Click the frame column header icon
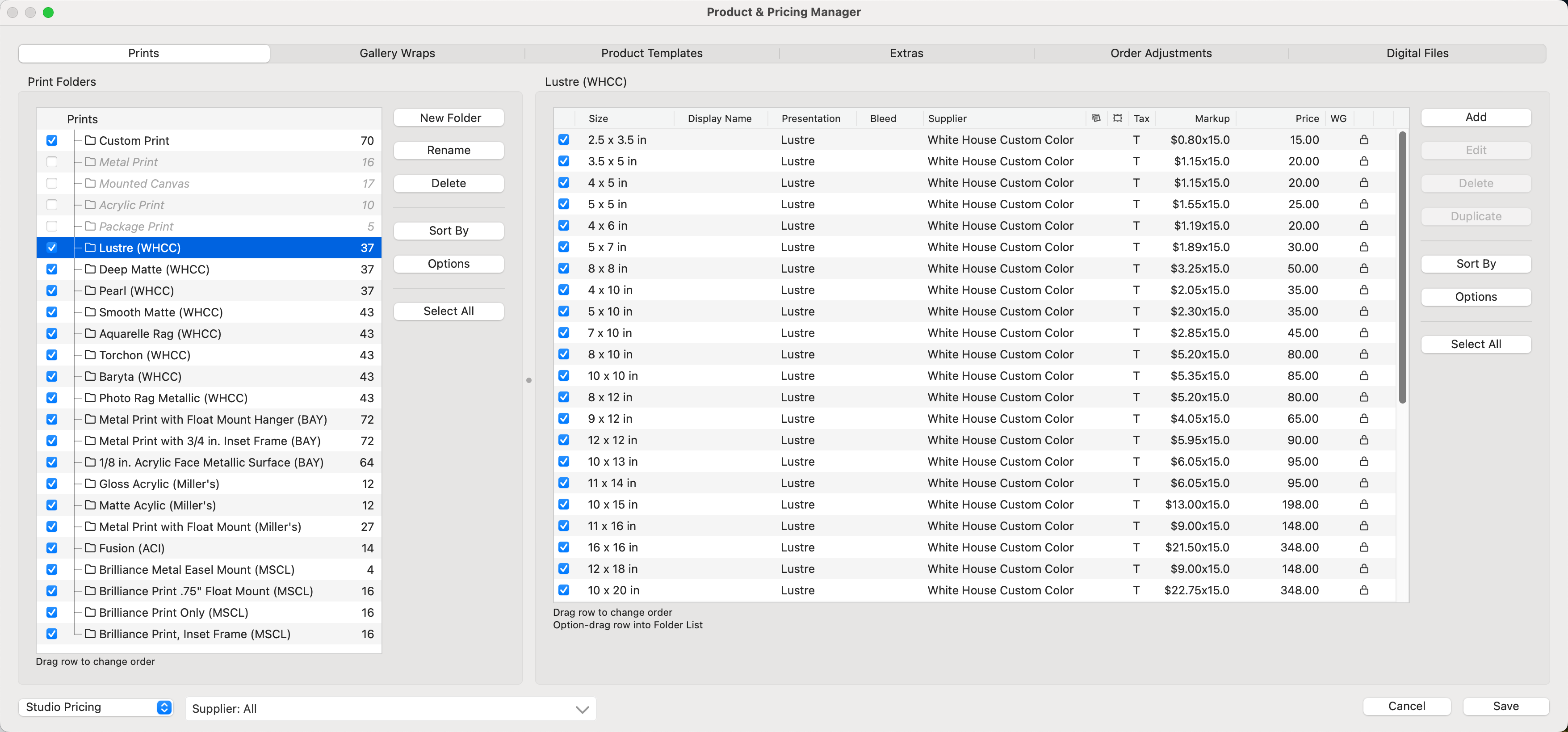1568x732 pixels. pos(1118,118)
